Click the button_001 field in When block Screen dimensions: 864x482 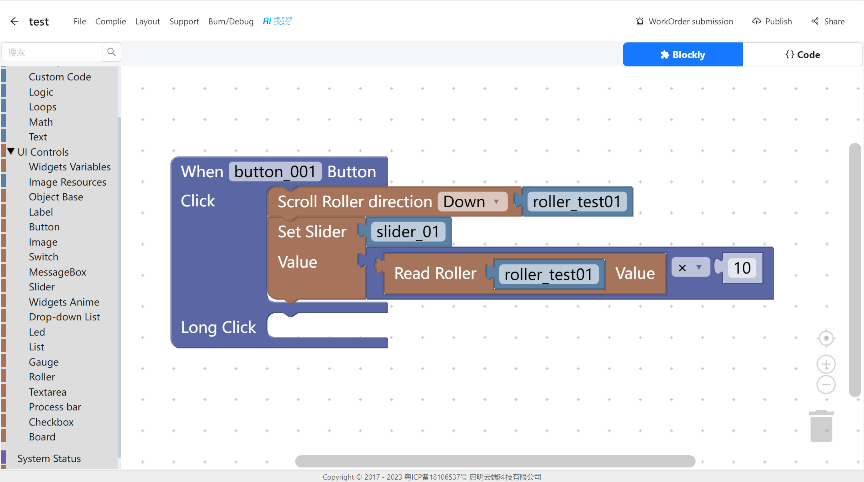pos(275,172)
